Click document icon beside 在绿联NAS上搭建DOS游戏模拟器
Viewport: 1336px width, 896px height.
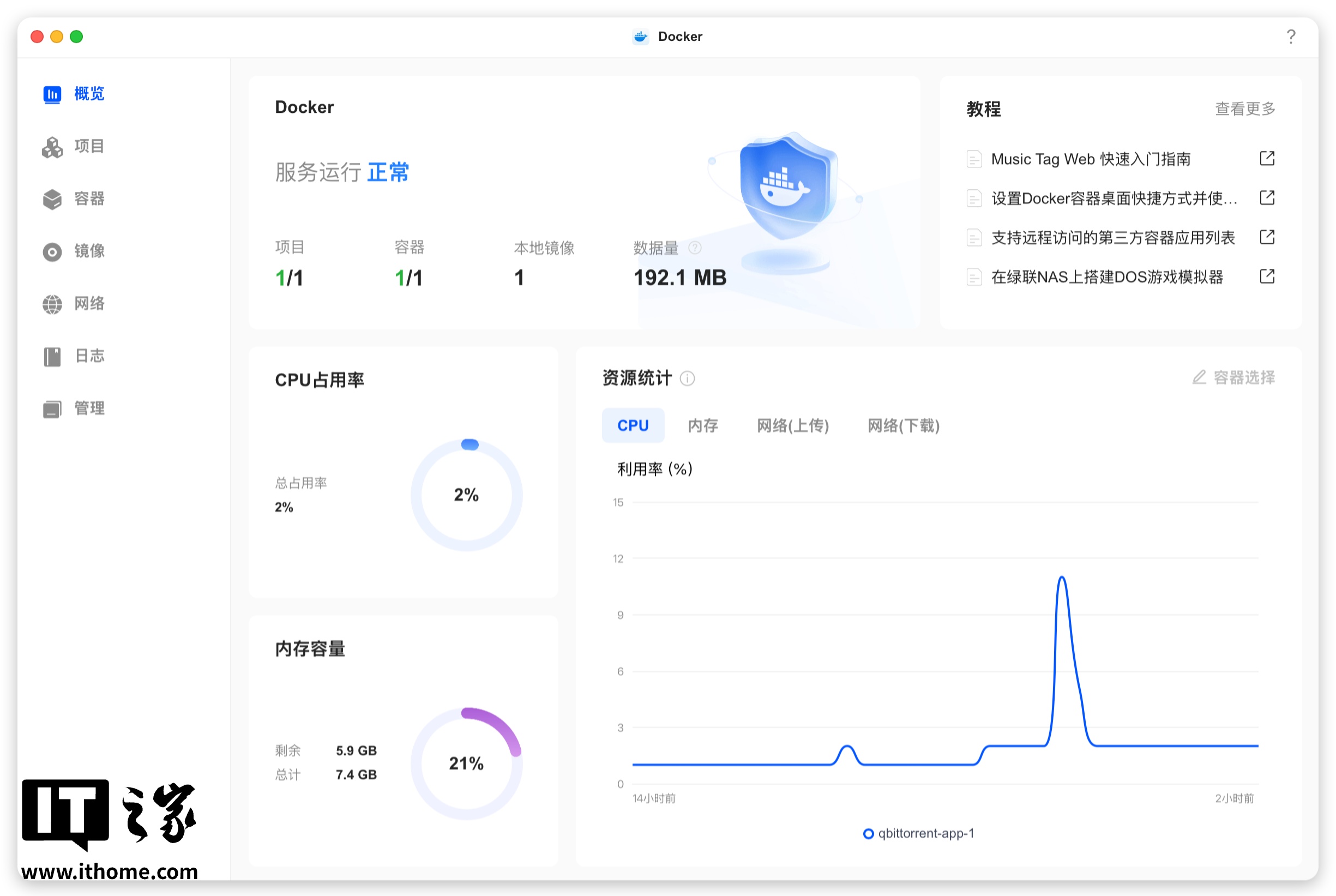974,277
